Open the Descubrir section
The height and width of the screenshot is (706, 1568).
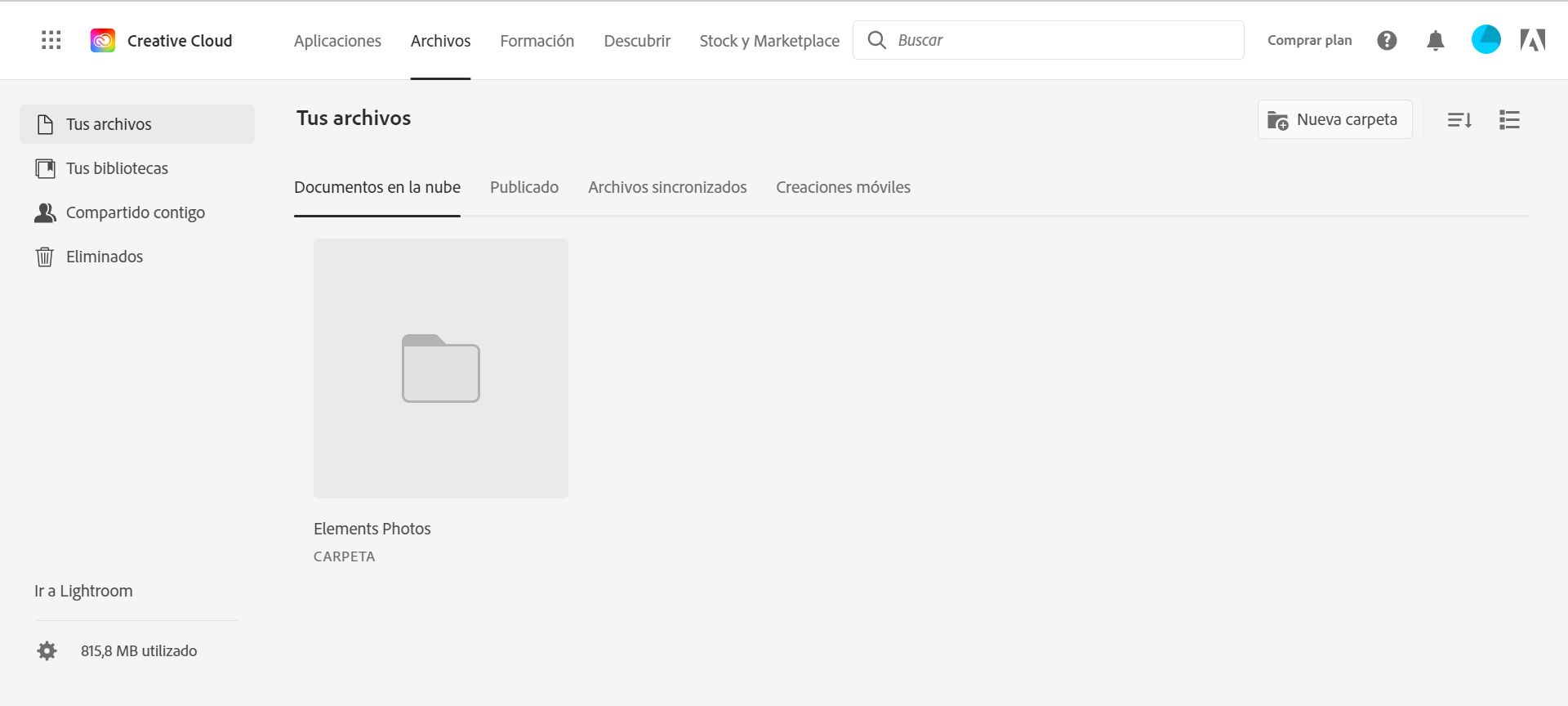[x=637, y=41]
